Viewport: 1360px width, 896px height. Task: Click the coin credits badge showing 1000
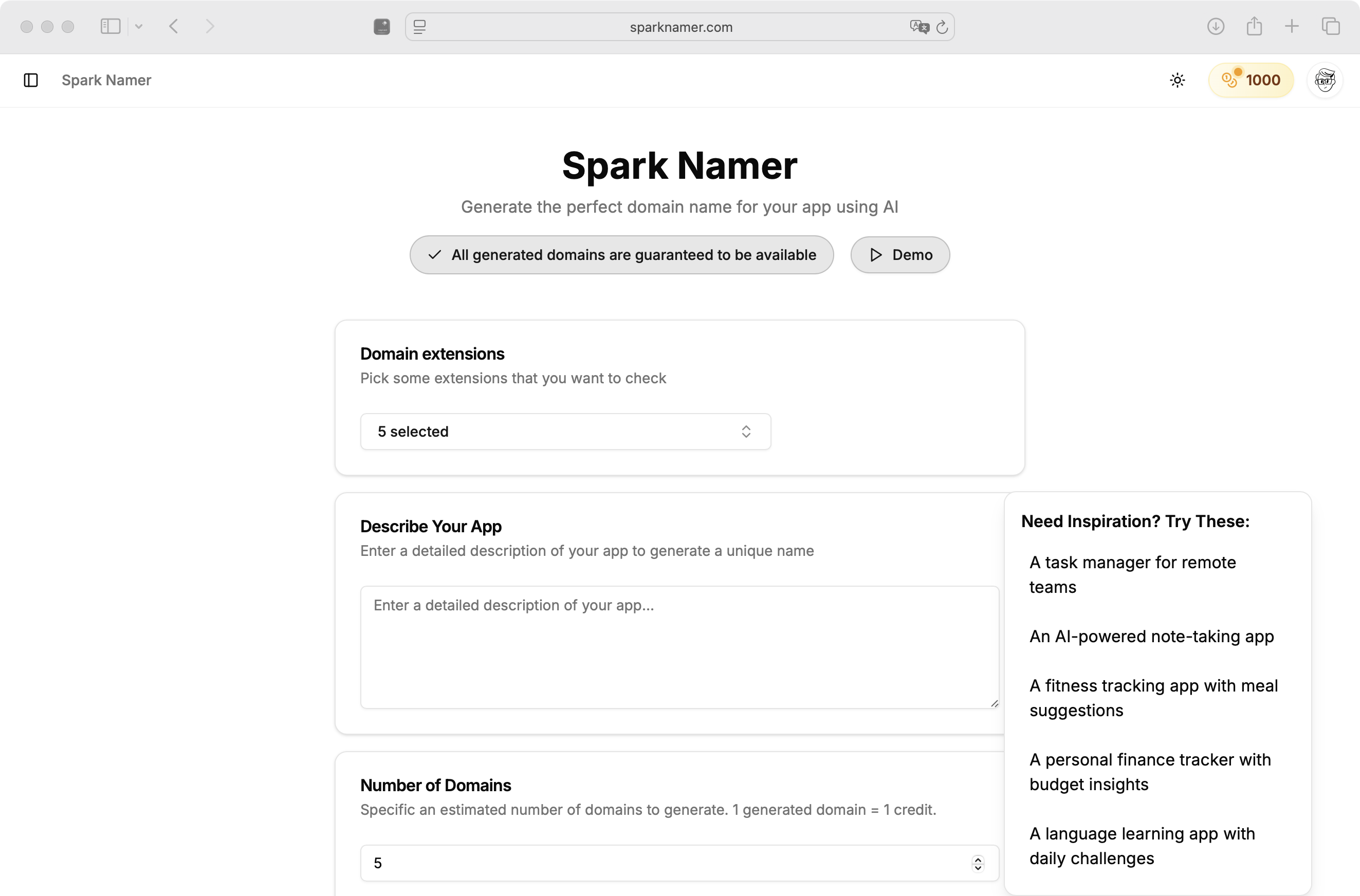click(1250, 80)
